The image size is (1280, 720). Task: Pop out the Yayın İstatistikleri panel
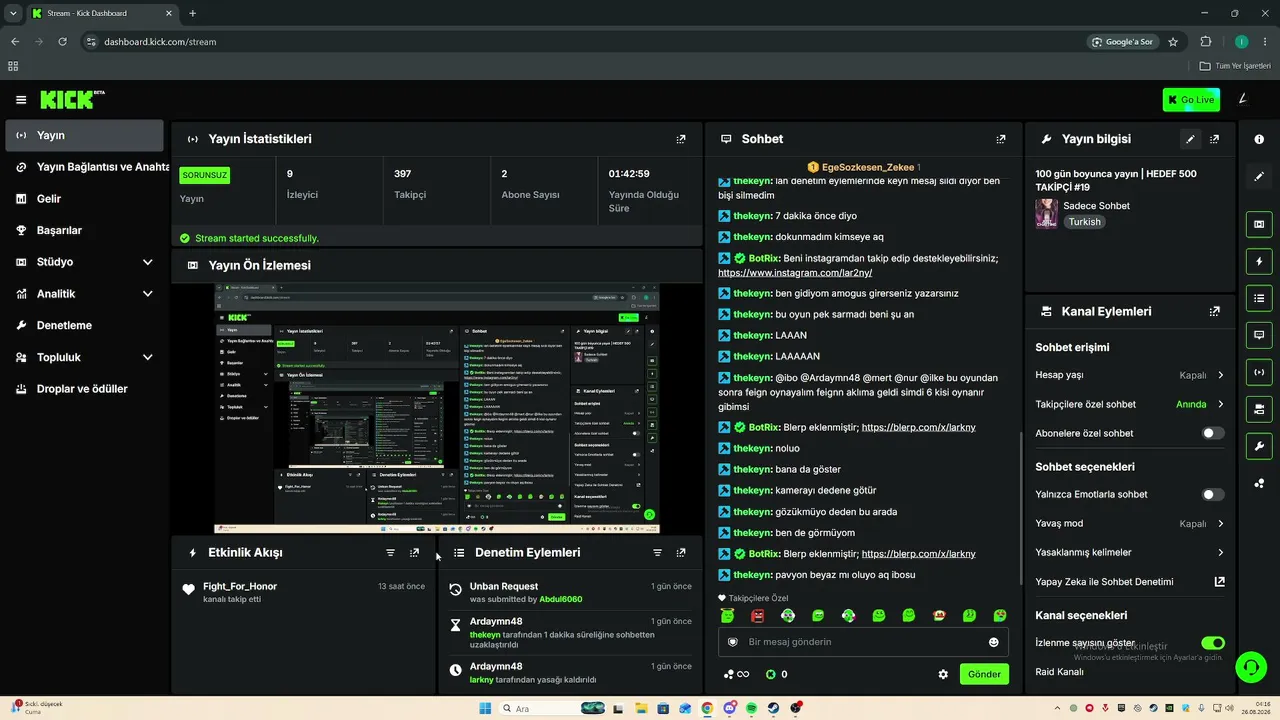[x=681, y=139]
